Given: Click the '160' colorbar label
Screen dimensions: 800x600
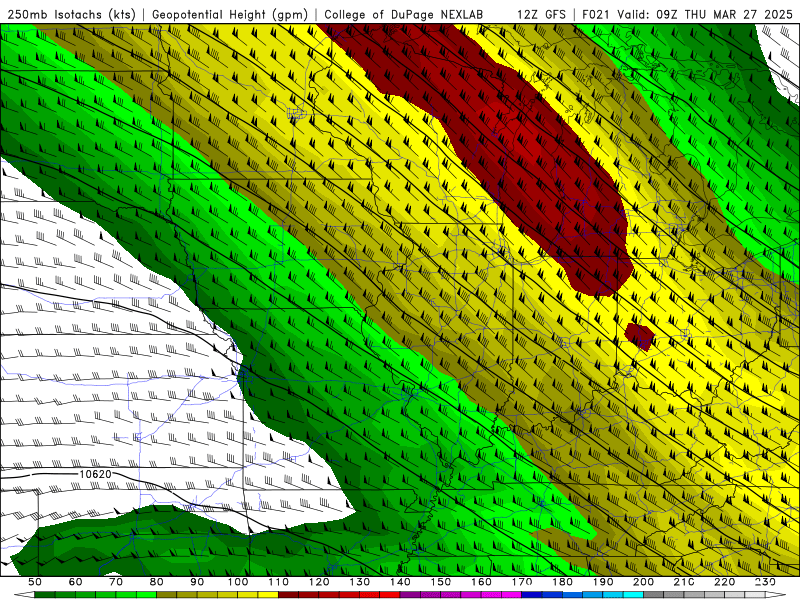Looking at the screenshot, I should [x=481, y=582].
